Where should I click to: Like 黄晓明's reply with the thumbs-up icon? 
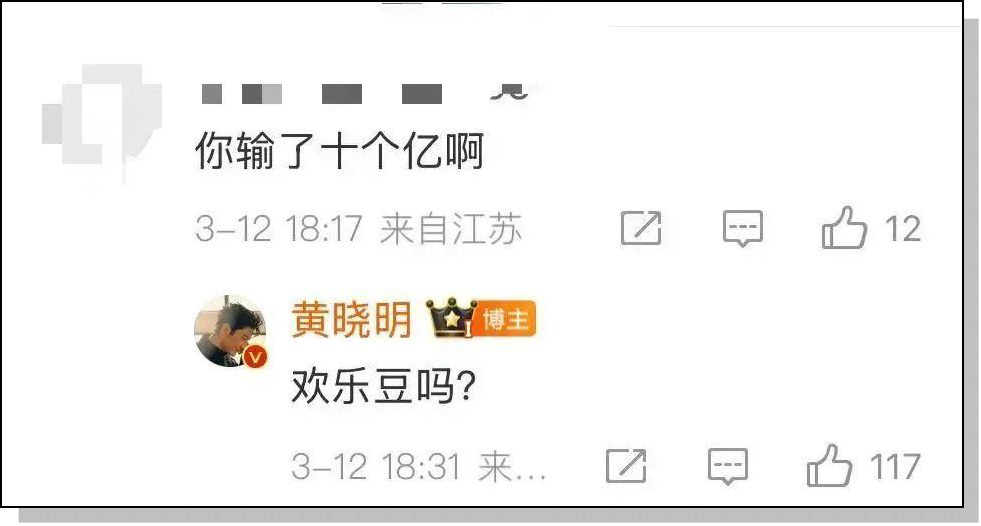830,465
